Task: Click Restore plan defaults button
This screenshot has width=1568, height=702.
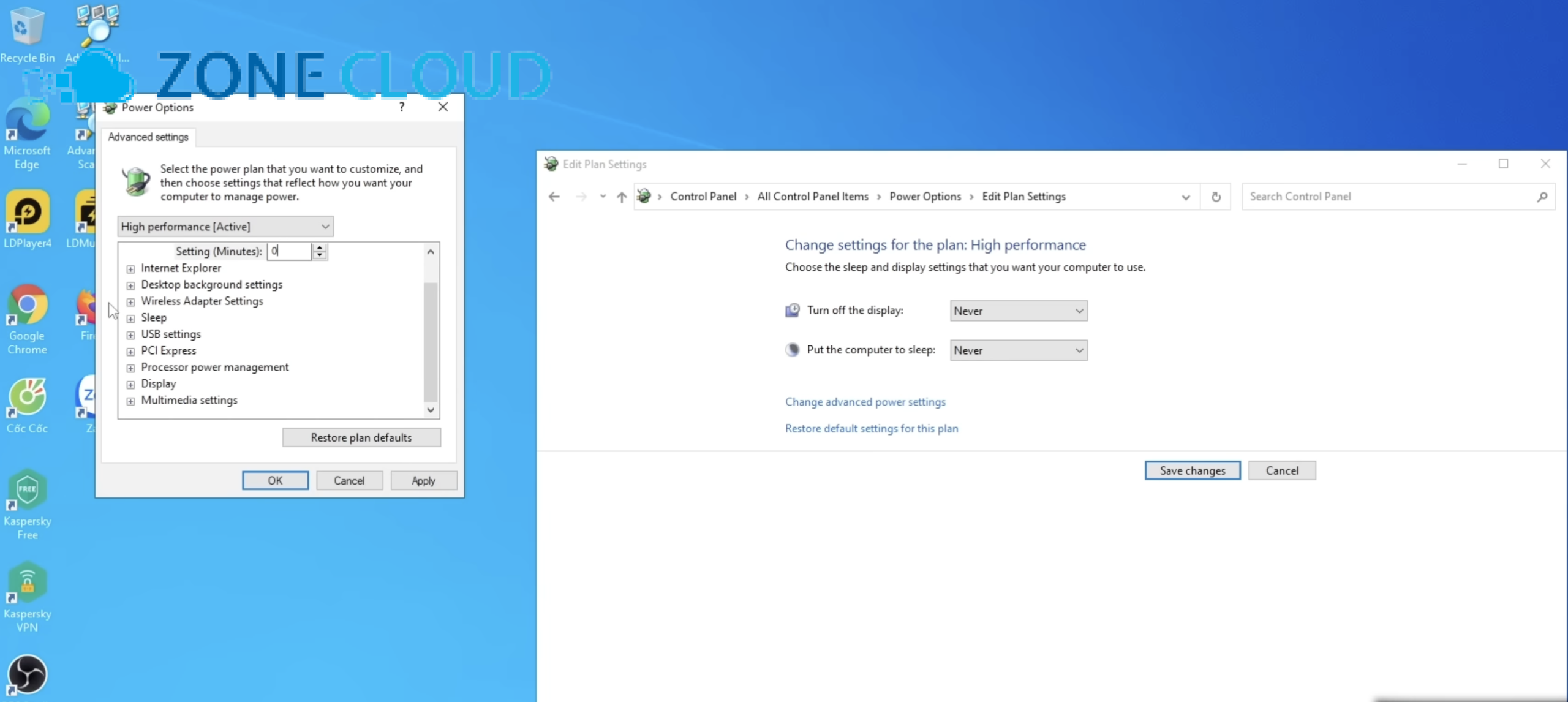Action: [x=361, y=437]
